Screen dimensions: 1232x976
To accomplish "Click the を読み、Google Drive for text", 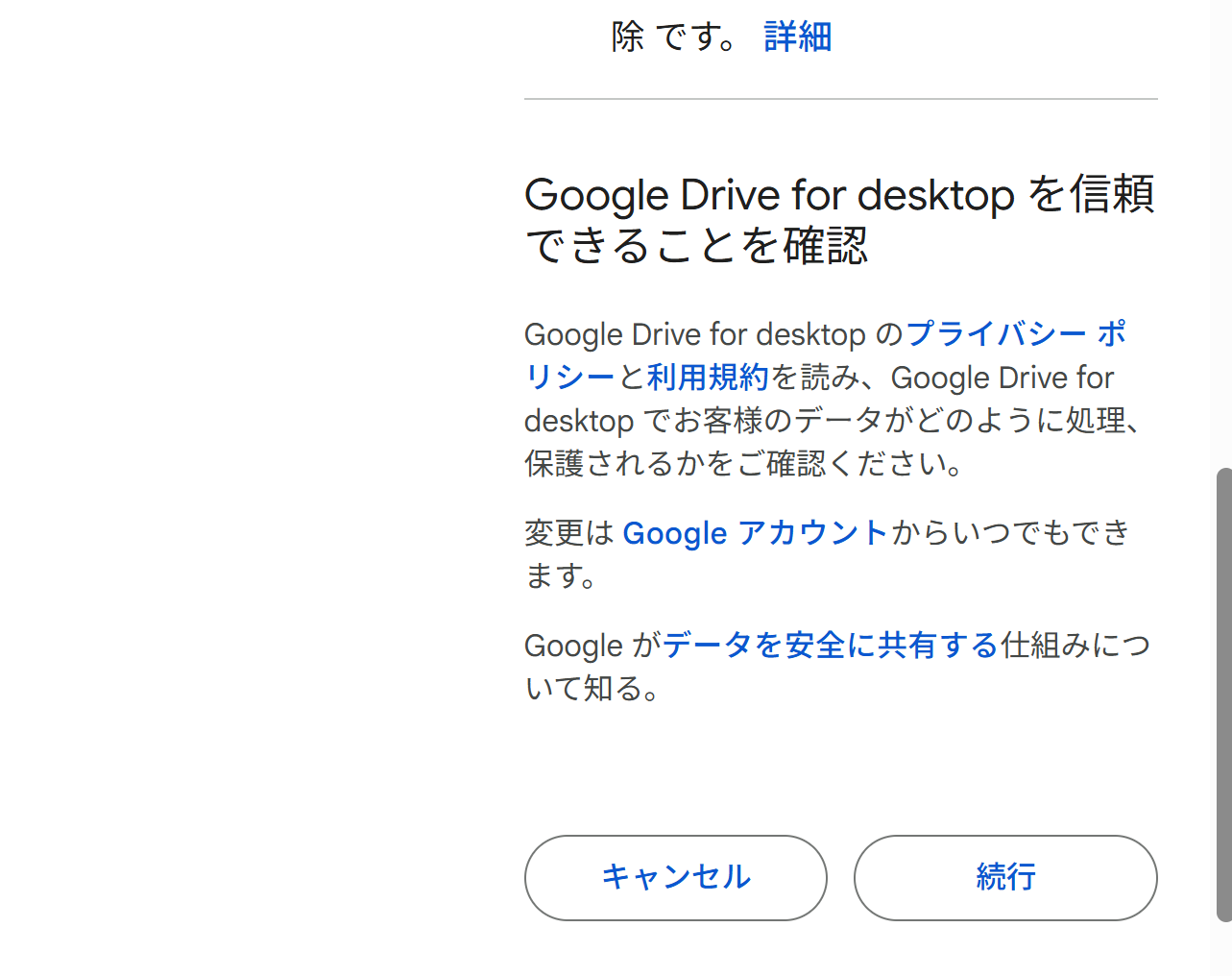I will (x=943, y=378).
